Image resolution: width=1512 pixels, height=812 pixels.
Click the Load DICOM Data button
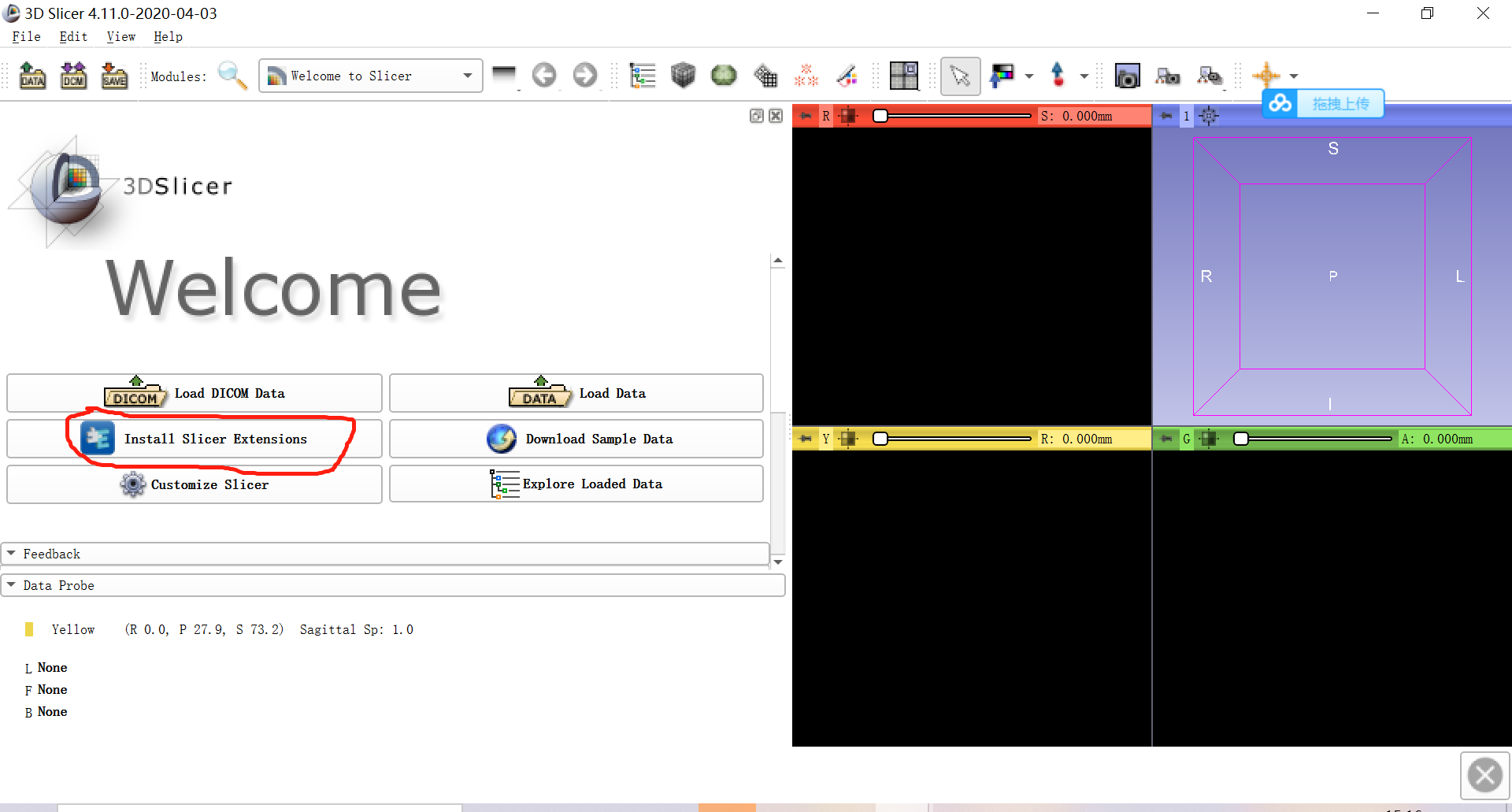[x=195, y=393]
